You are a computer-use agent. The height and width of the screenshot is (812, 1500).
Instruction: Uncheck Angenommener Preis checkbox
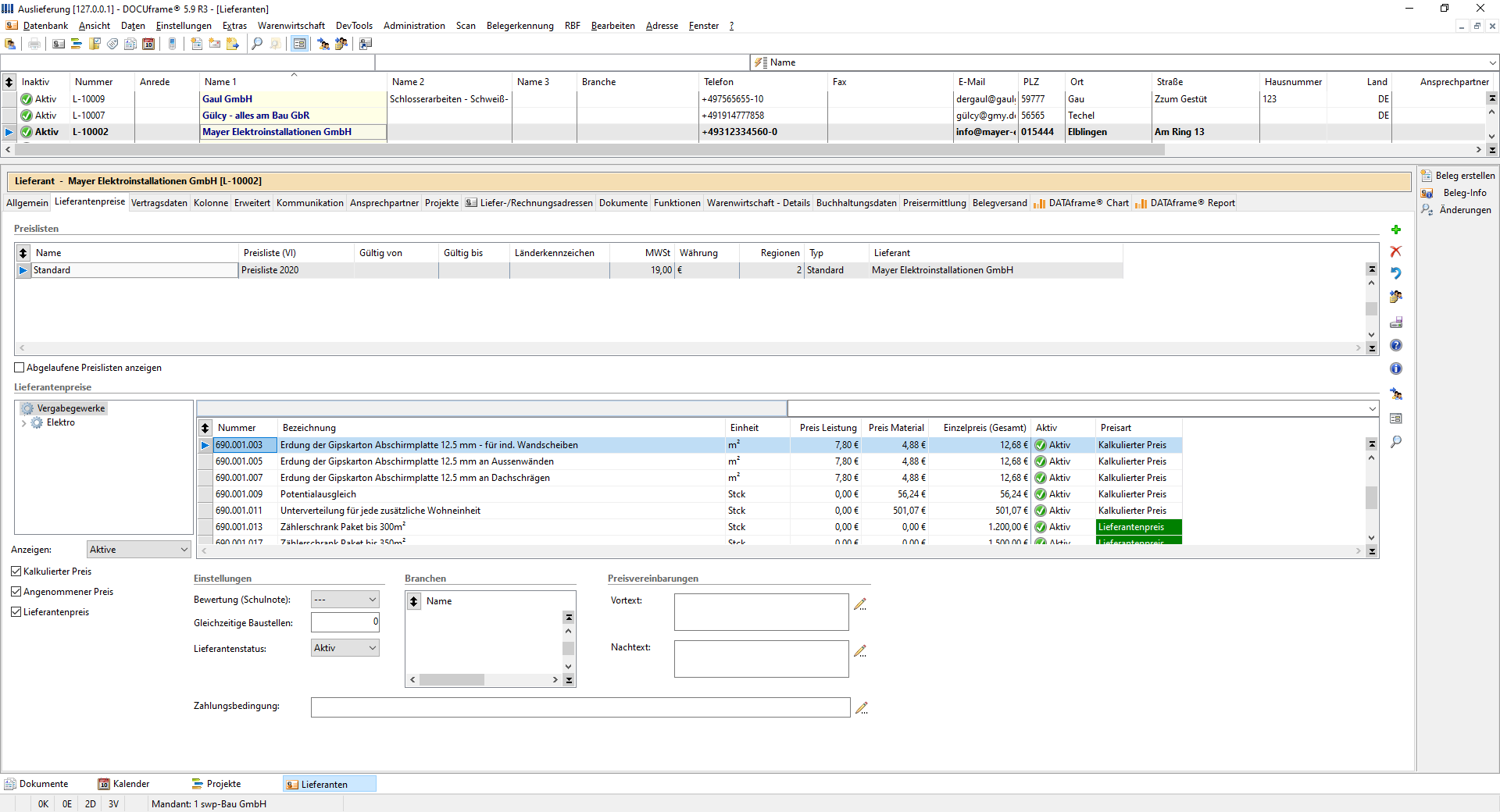pyautogui.click(x=16, y=592)
